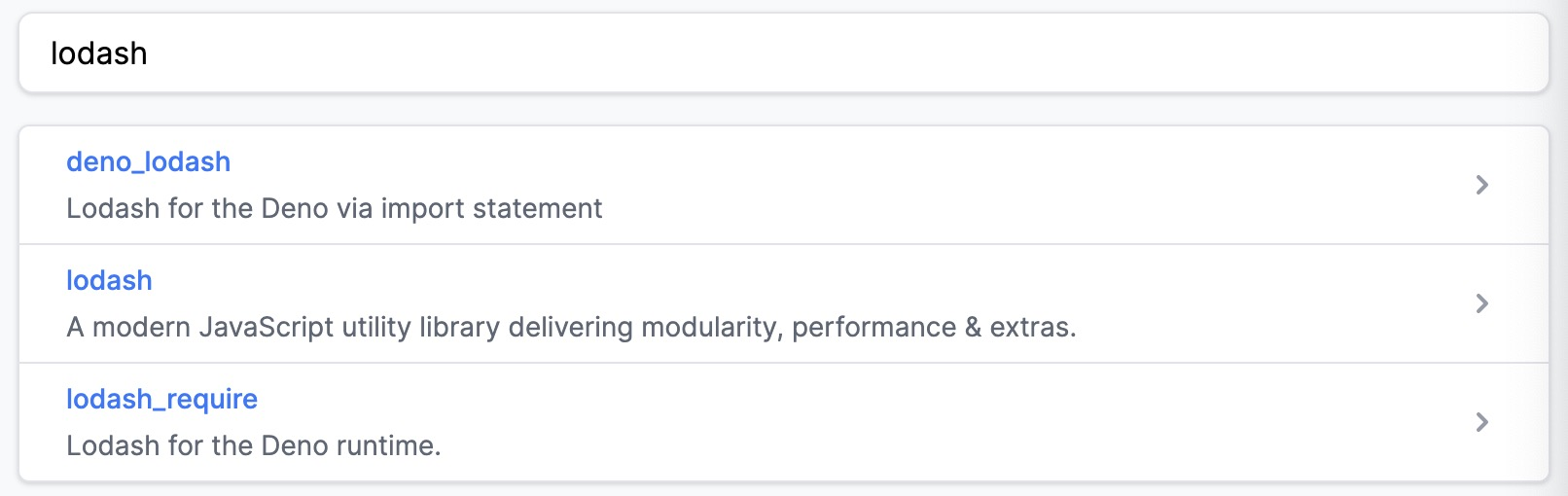The height and width of the screenshot is (496, 1568).
Task: Click the search field containing lodash
Action: pos(783,53)
